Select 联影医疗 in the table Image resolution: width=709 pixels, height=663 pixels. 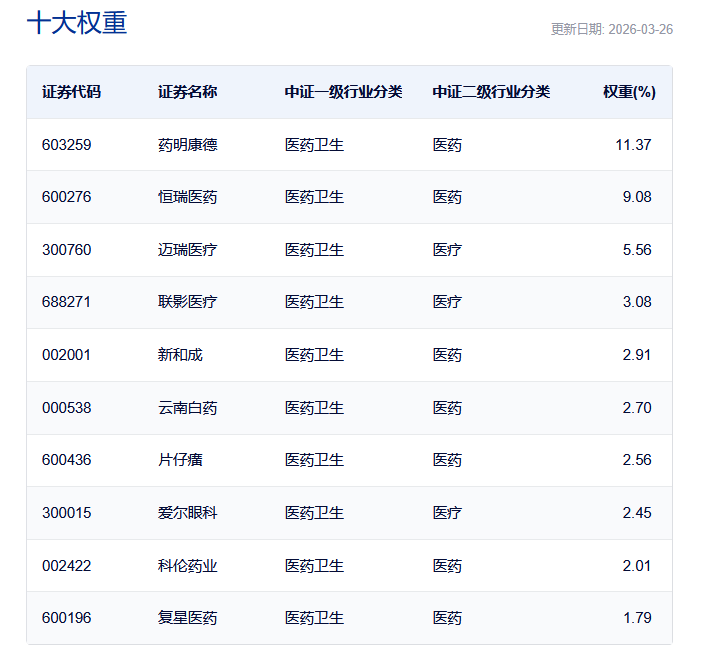coord(187,302)
